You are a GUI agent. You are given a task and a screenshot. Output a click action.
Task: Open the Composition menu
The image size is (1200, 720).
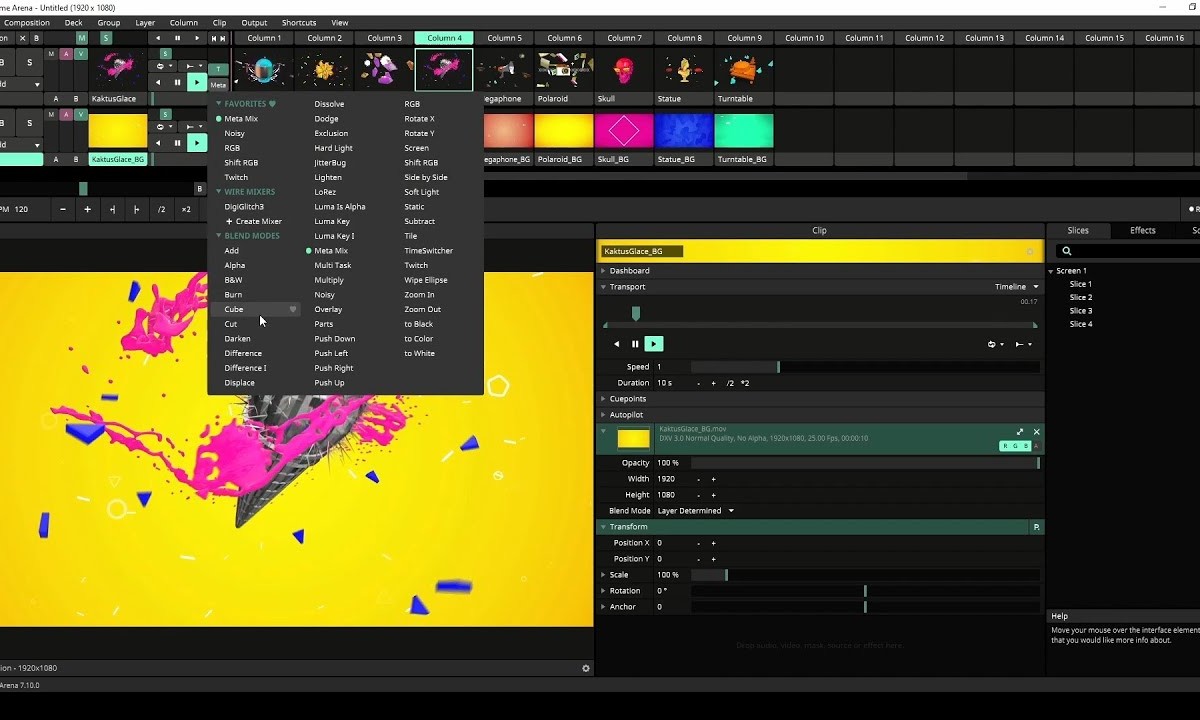27,23
